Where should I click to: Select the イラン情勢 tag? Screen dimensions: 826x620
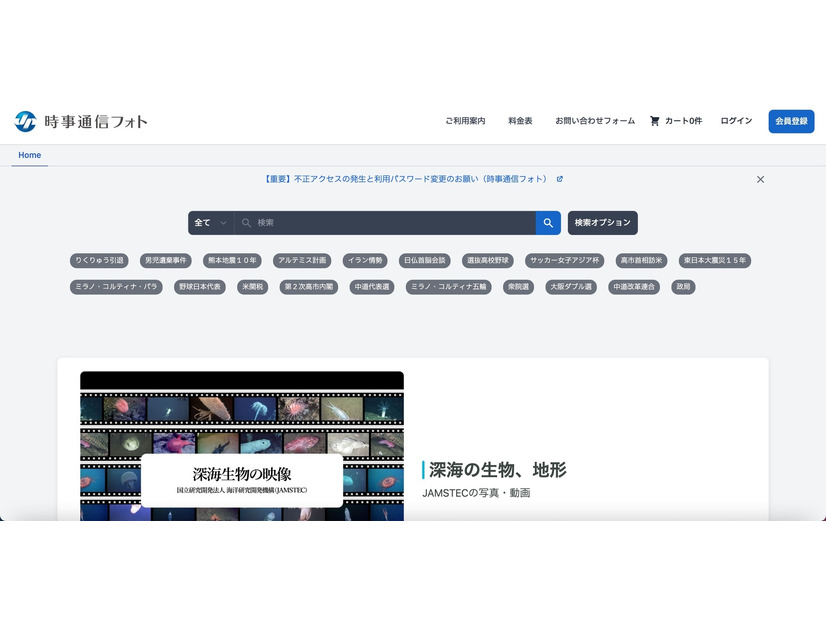pos(365,260)
